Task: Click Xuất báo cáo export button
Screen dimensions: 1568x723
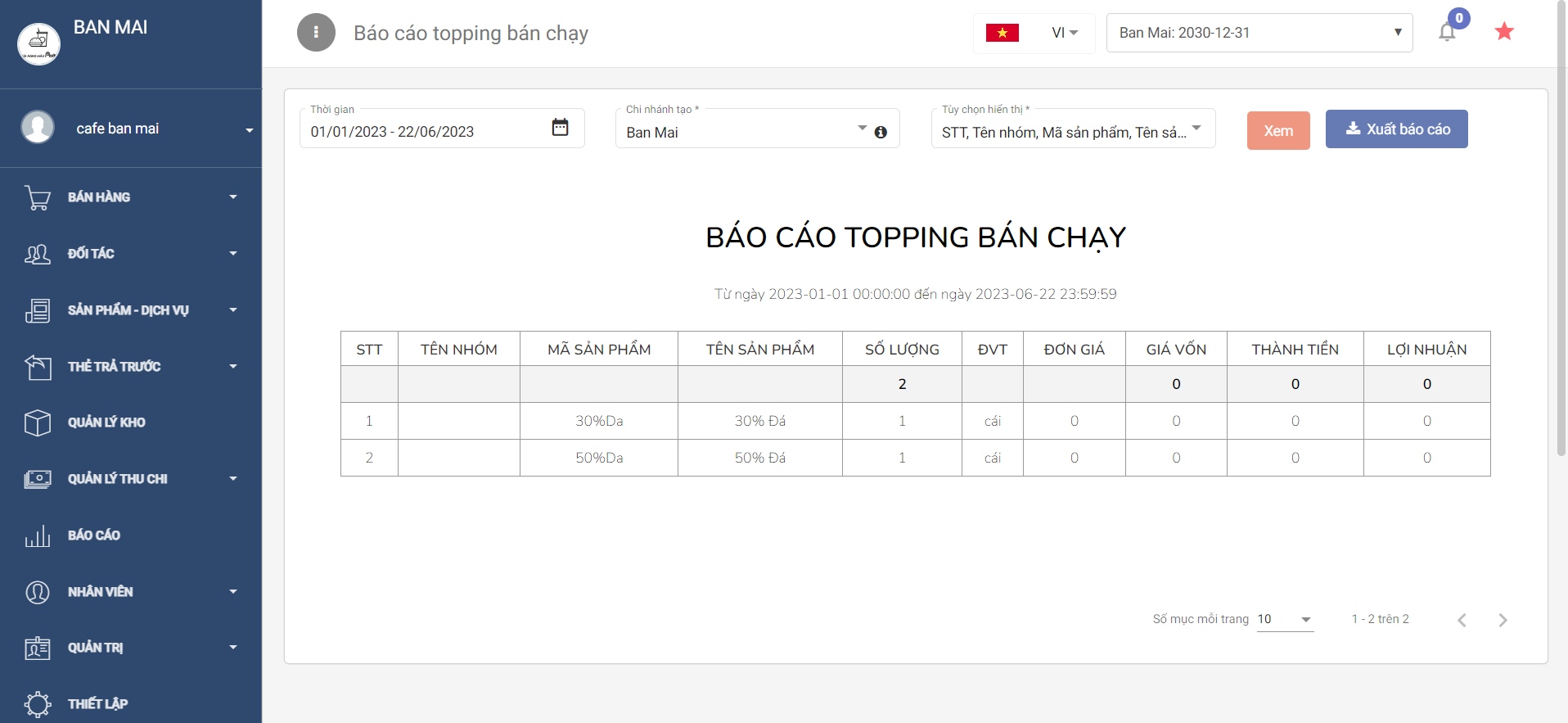Action: point(1396,129)
